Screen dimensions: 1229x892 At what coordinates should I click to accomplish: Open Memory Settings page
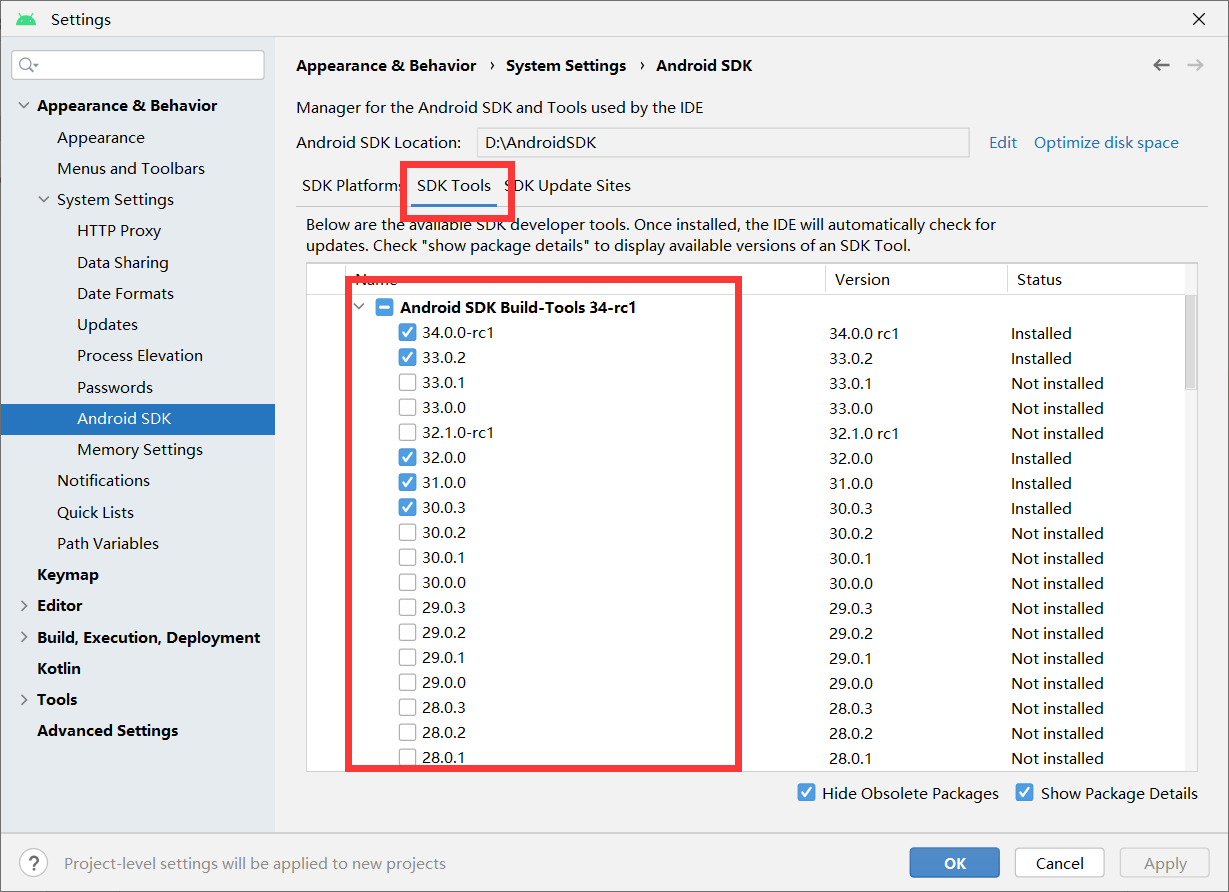(x=138, y=450)
